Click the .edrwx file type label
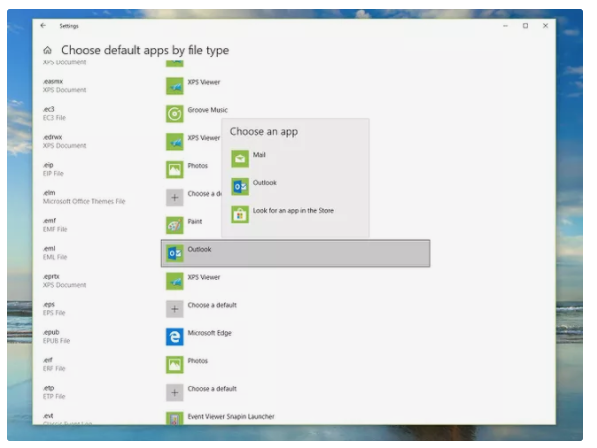 [x=53, y=137]
